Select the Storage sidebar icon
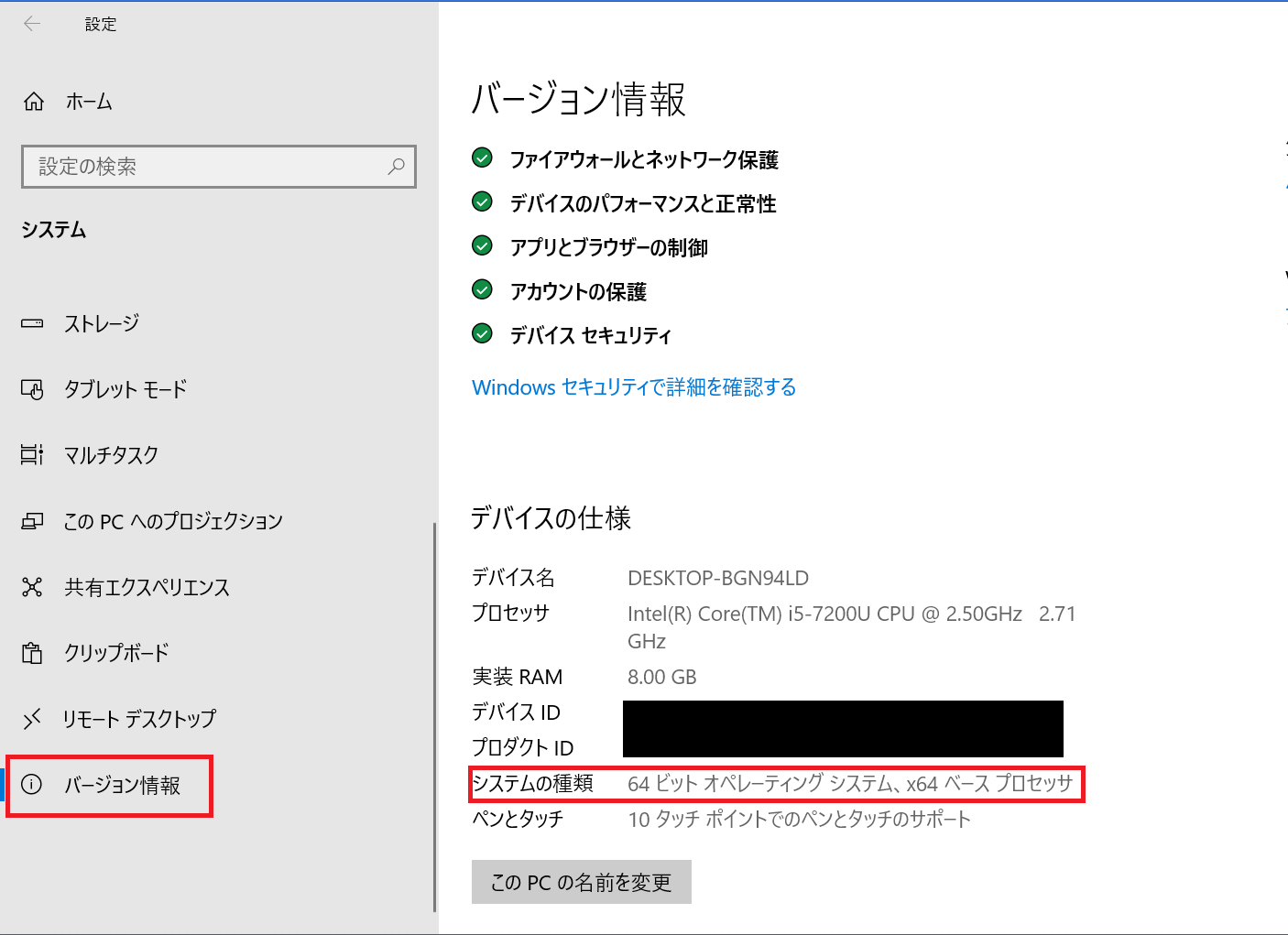The image size is (1288, 935). (x=32, y=323)
